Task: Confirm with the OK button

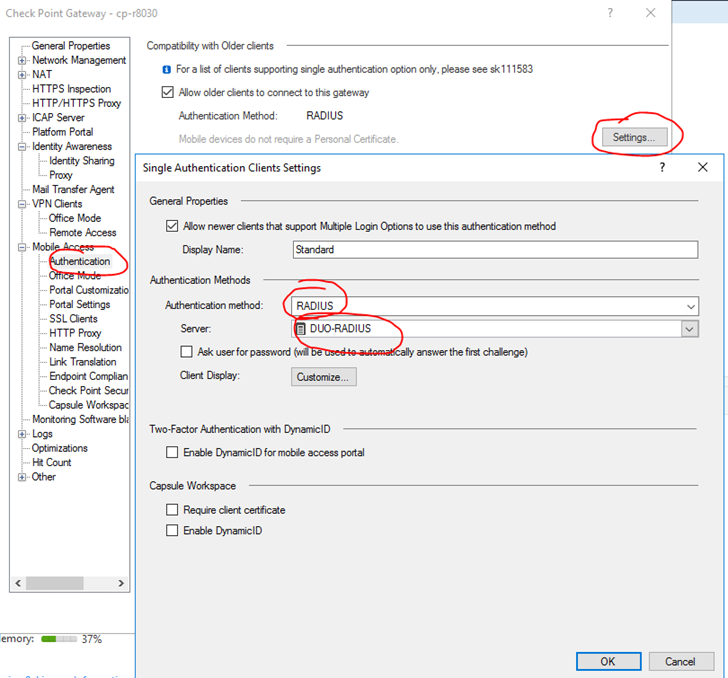Action: [609, 661]
